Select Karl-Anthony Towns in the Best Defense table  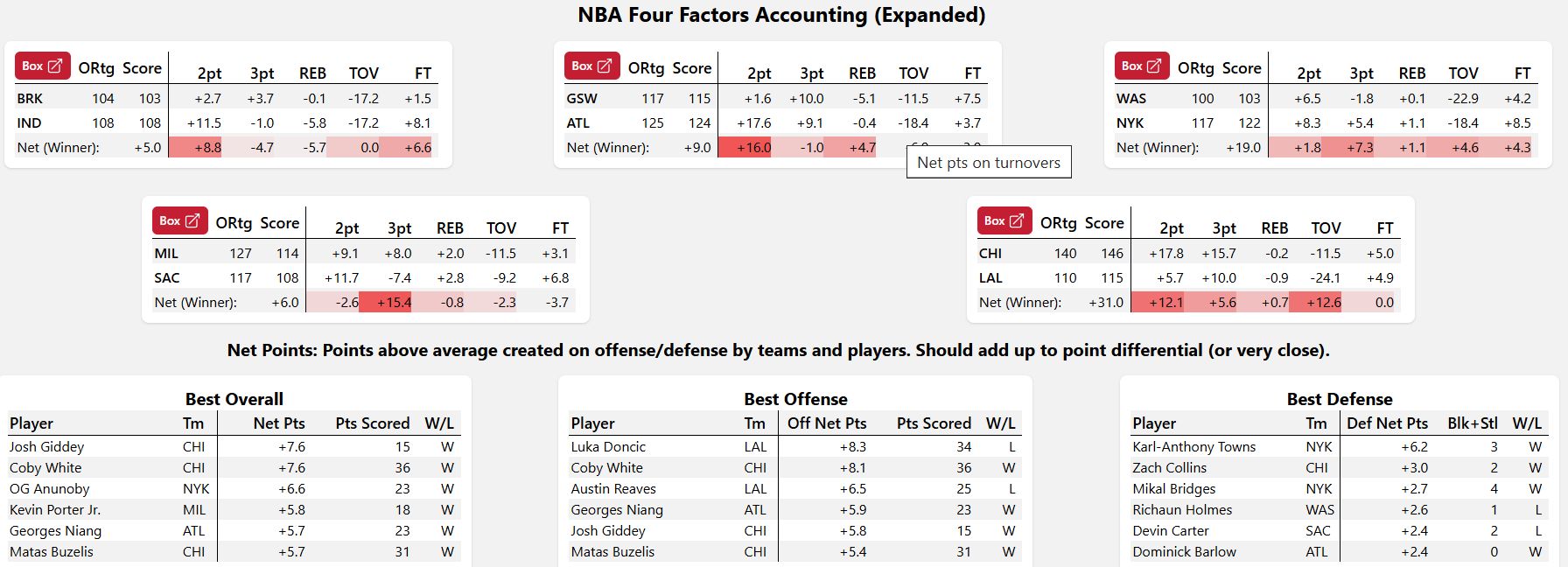(x=1193, y=447)
